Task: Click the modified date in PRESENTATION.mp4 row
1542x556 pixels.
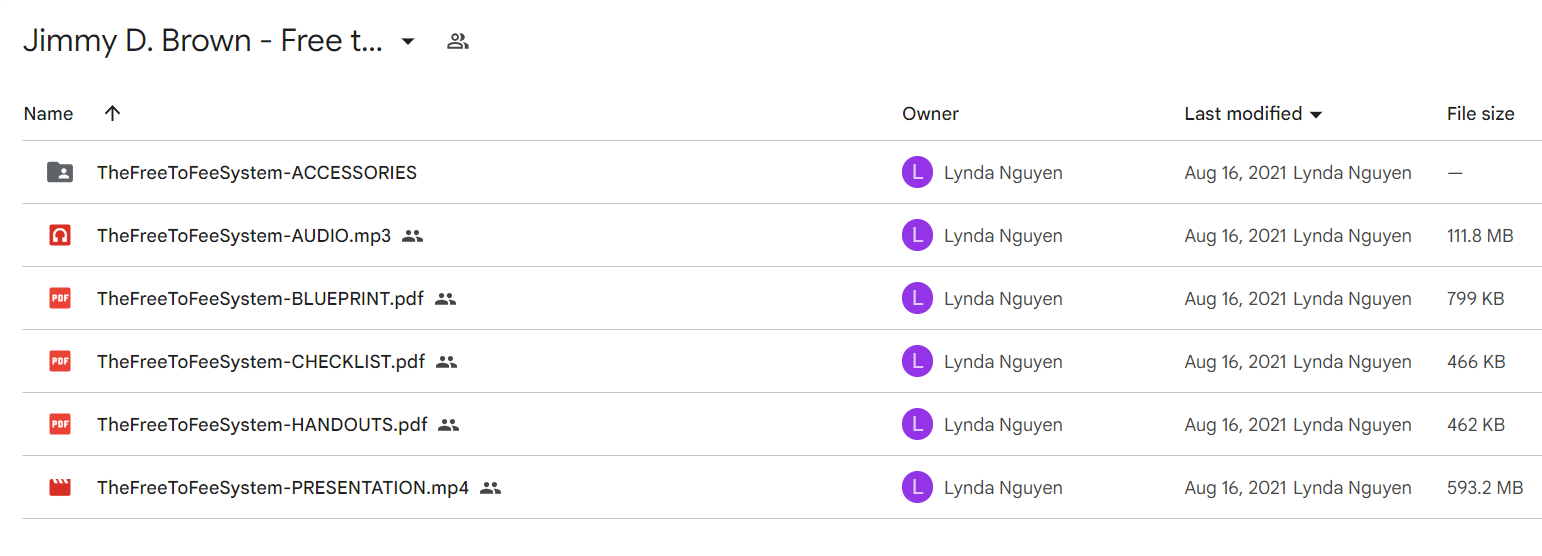Action: [1236, 488]
